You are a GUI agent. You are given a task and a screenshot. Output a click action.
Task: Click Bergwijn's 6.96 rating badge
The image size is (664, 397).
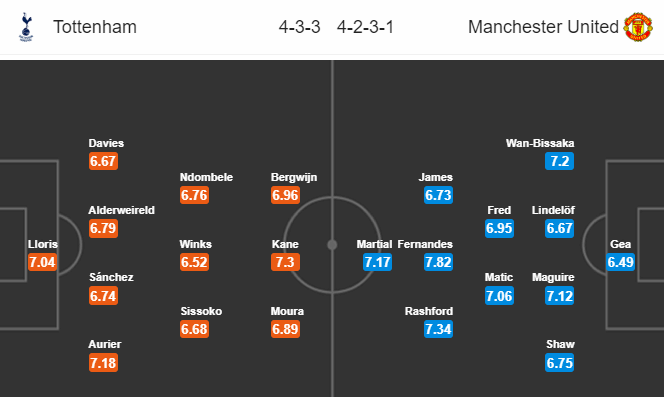click(285, 195)
